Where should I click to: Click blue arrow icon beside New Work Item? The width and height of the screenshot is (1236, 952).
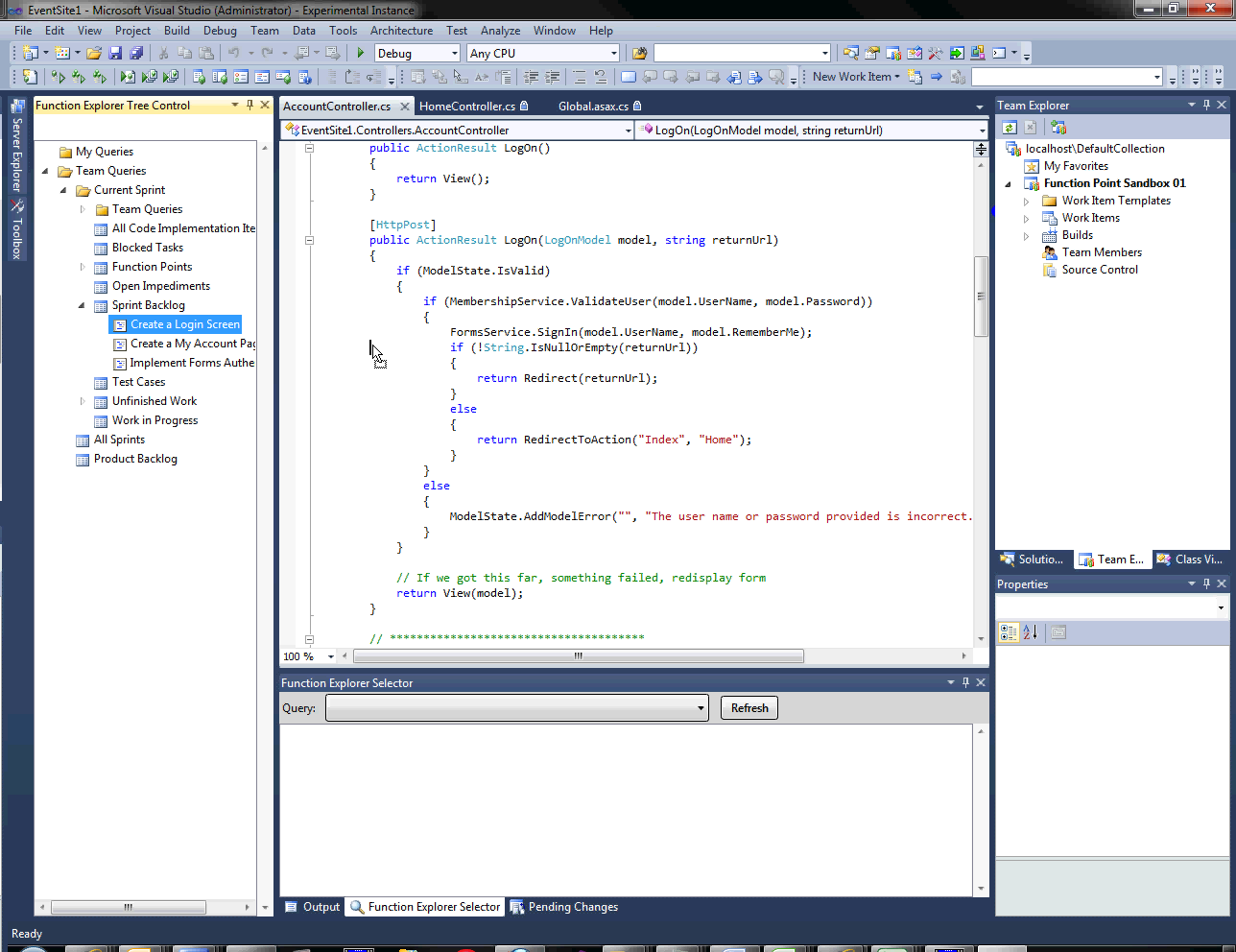pos(937,77)
